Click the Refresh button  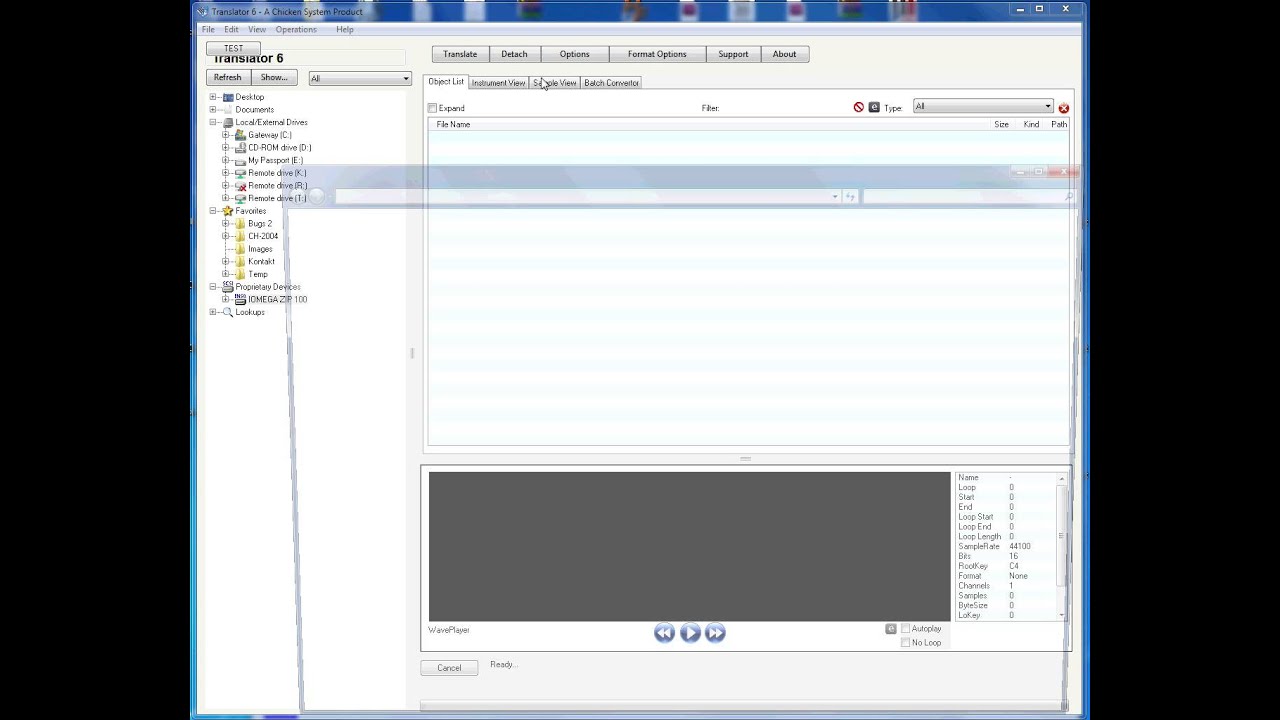tap(227, 78)
